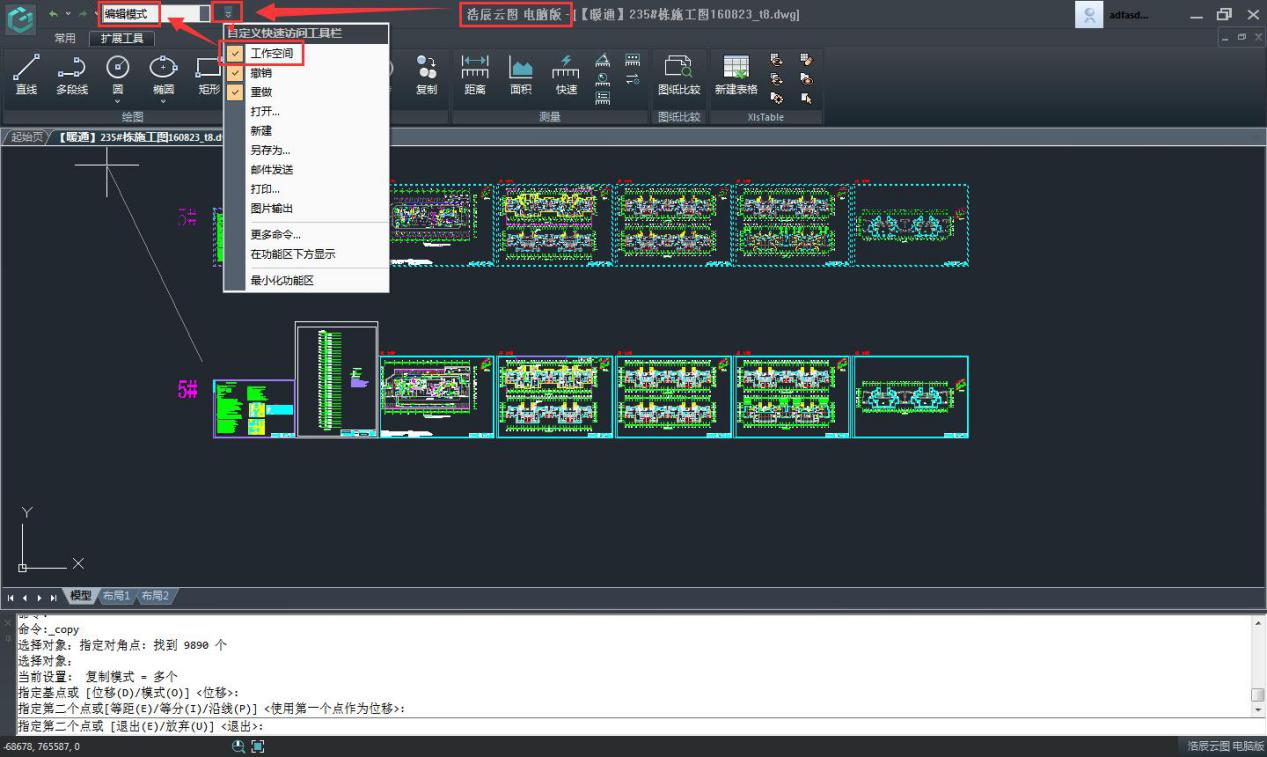Expand the redo history dropdown arrow
1267x757 pixels.
pos(95,14)
